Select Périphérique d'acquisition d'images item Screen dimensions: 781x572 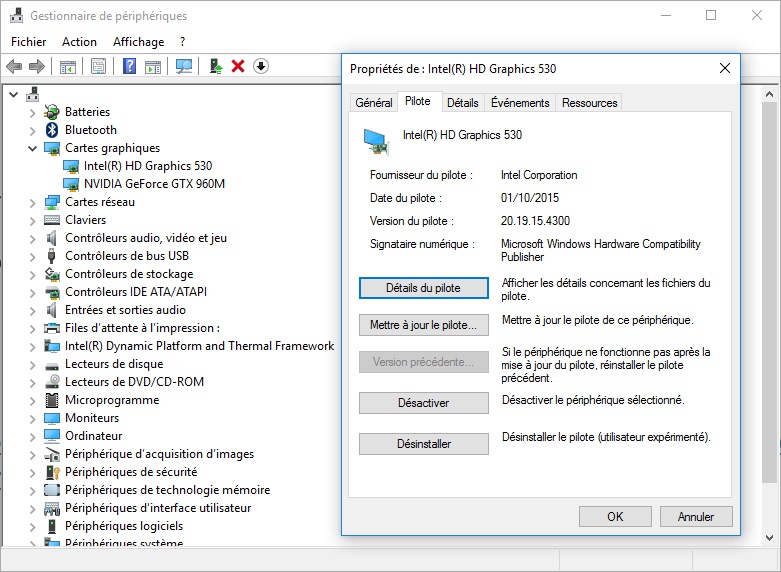pos(159,454)
